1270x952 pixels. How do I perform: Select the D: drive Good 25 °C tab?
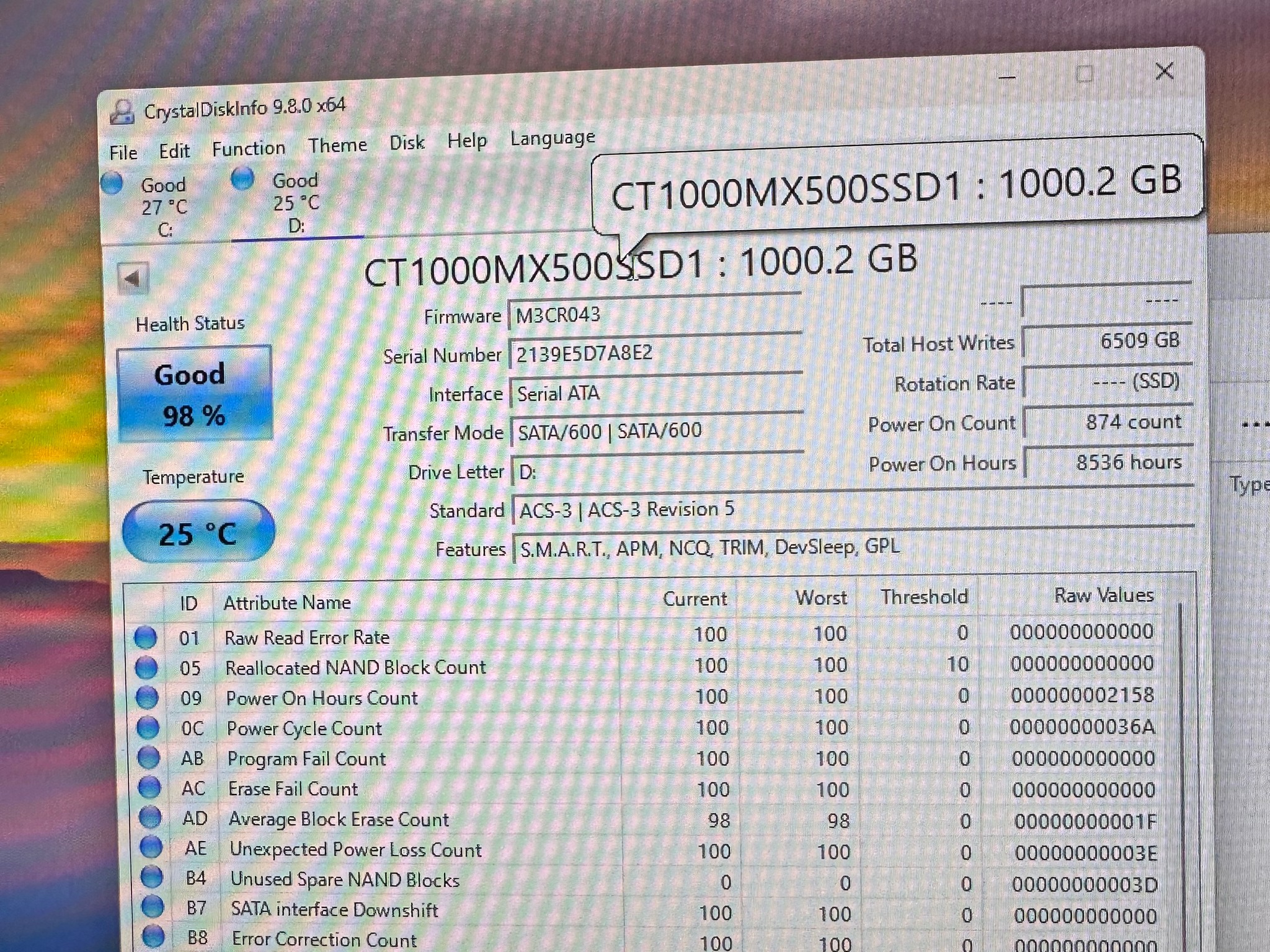pos(296,203)
